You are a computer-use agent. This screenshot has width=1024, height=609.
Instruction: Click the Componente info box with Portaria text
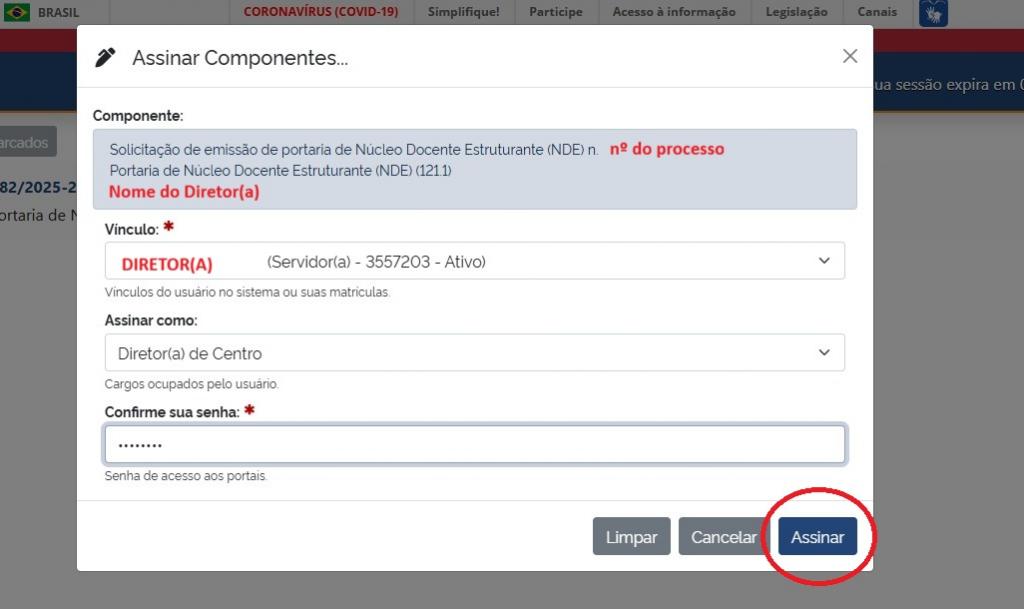coord(474,169)
